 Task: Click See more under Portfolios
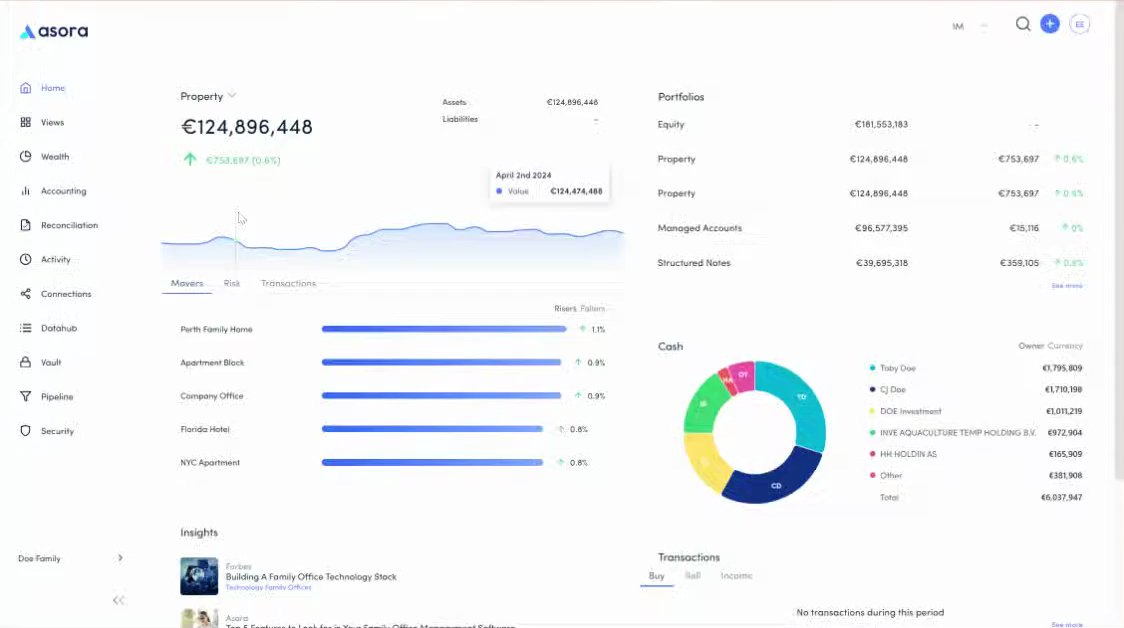pos(1067,285)
